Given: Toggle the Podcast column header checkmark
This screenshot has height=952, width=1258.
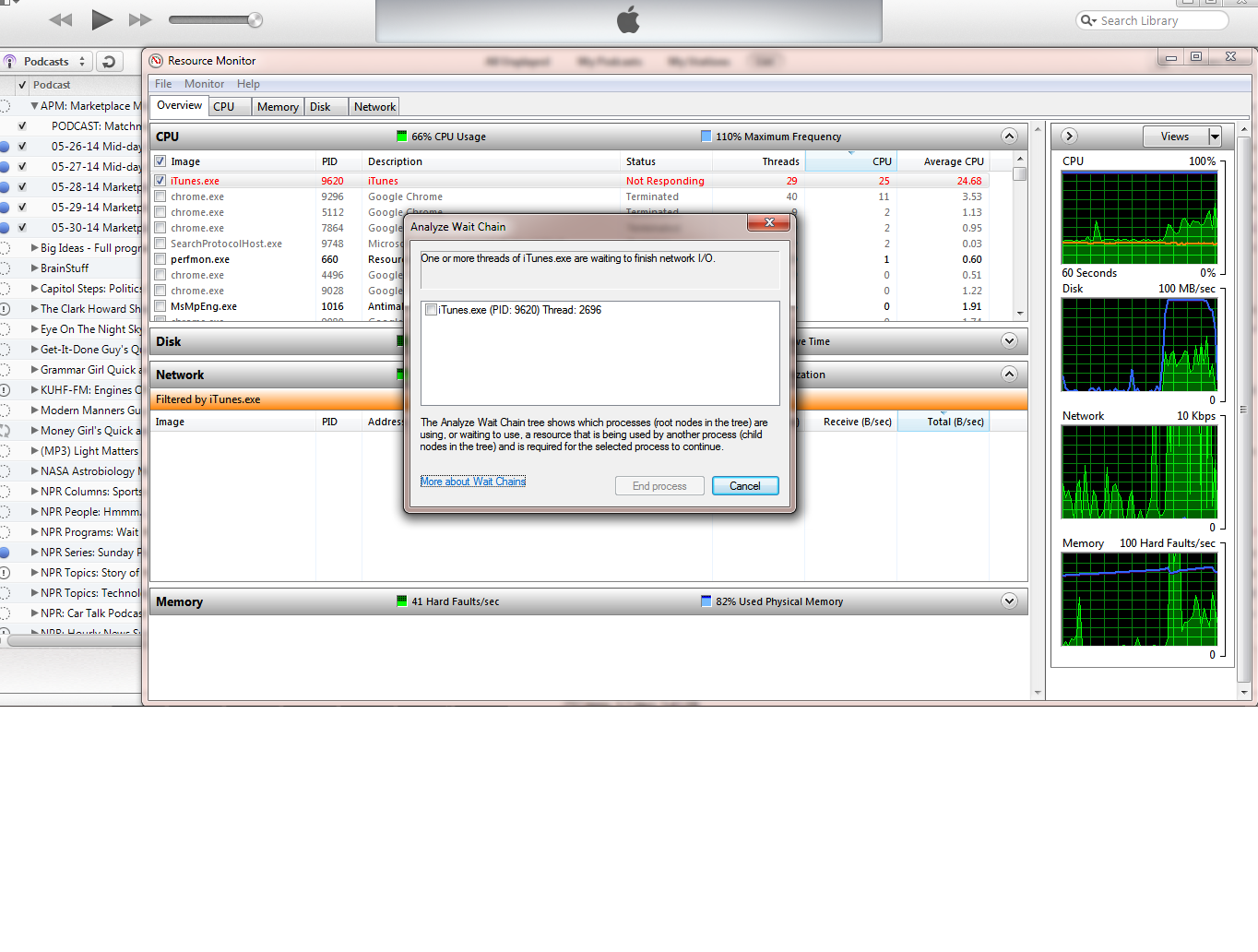Looking at the screenshot, I should coord(22,85).
